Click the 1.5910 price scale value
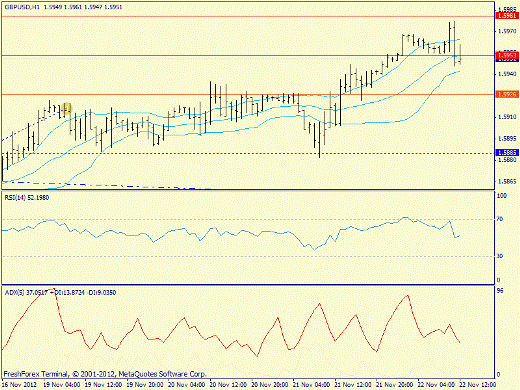This screenshot has height=390, width=520. tap(507, 117)
